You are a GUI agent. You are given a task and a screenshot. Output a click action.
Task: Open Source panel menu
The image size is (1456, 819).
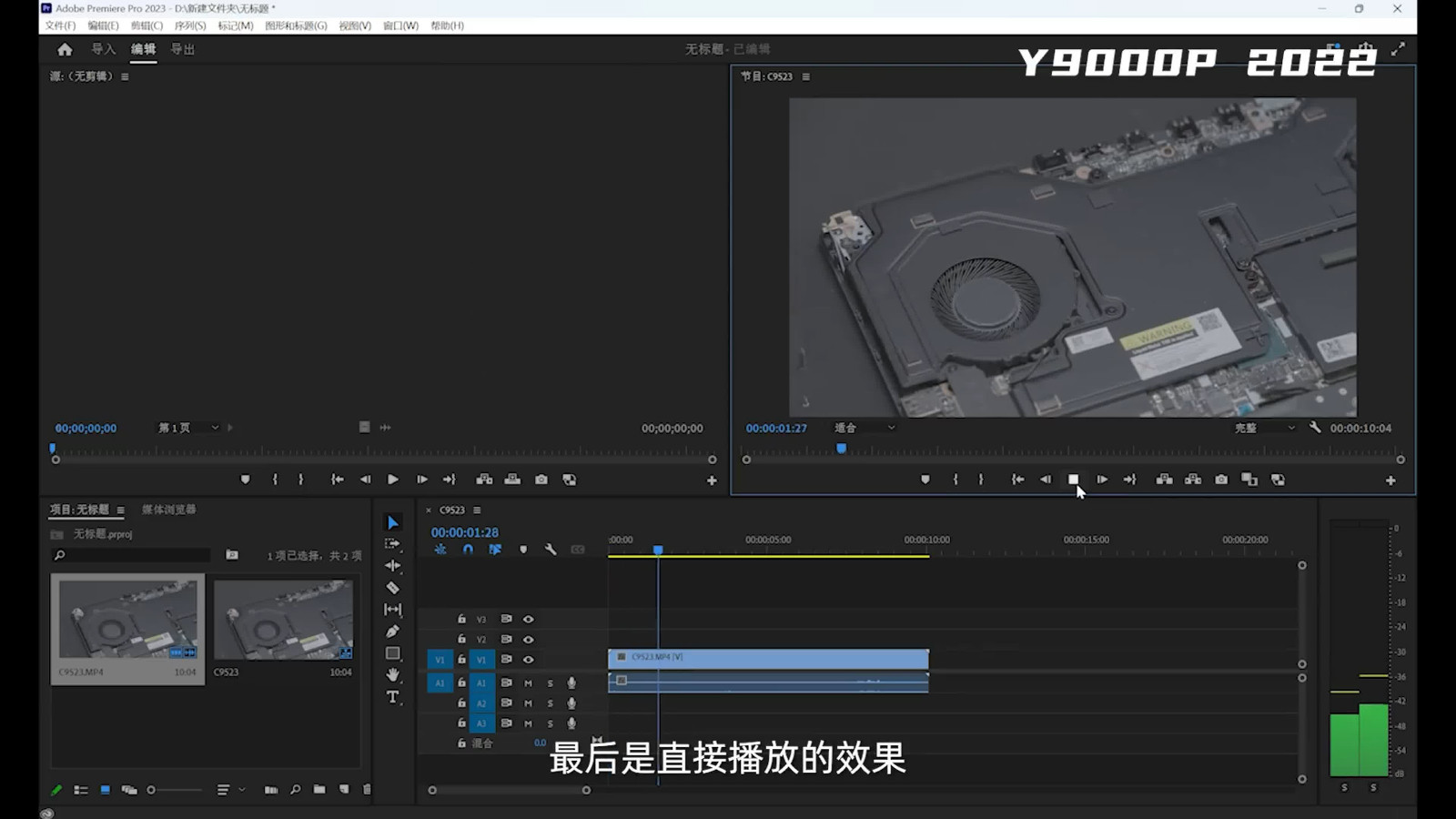click(125, 76)
